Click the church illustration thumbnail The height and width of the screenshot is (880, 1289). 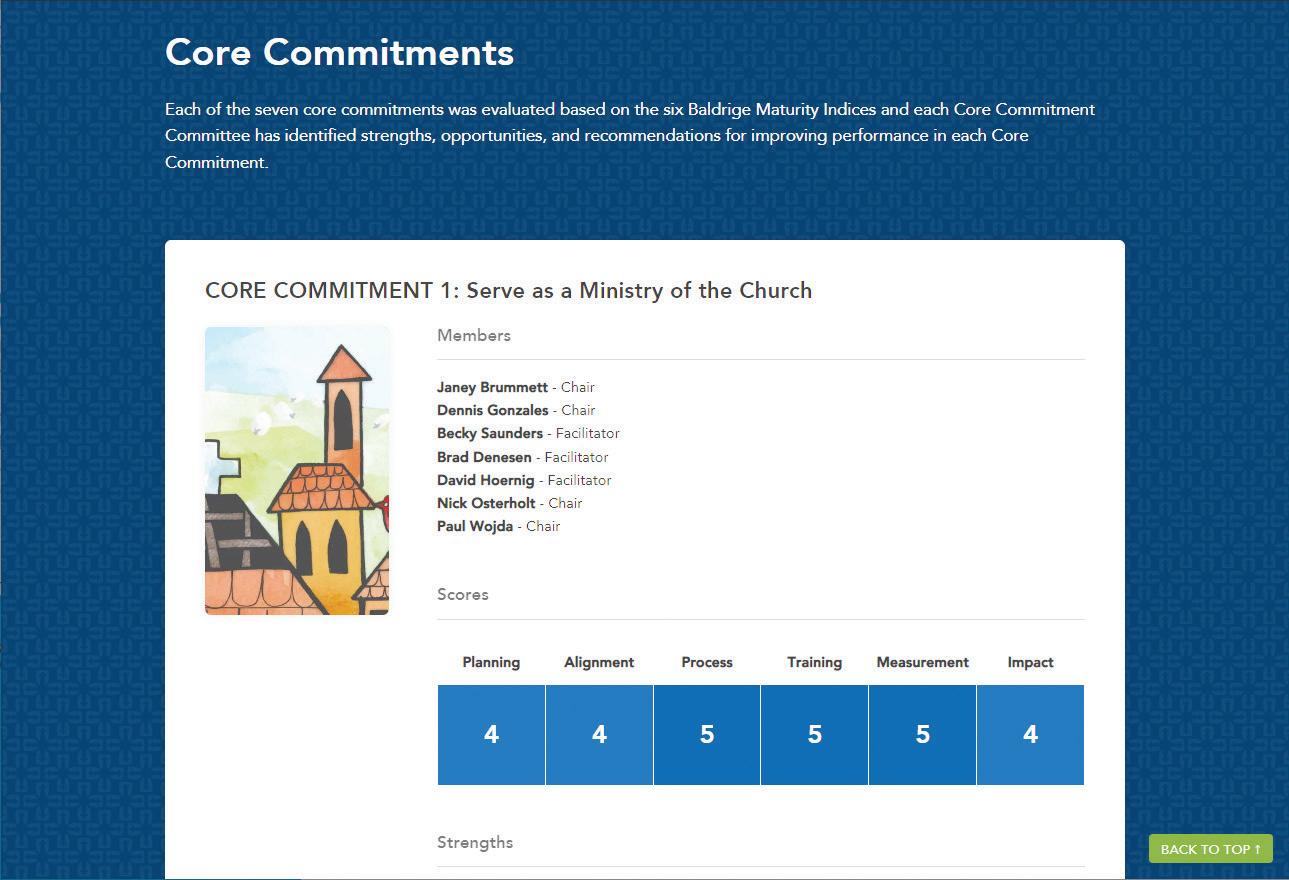pos(297,470)
